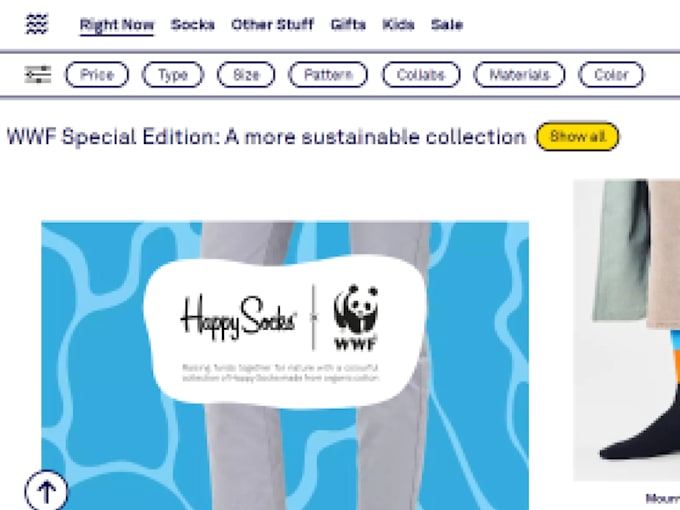This screenshot has width=680, height=510.
Task: Open the wavy-lines logo menu icon
Action: tap(37, 24)
